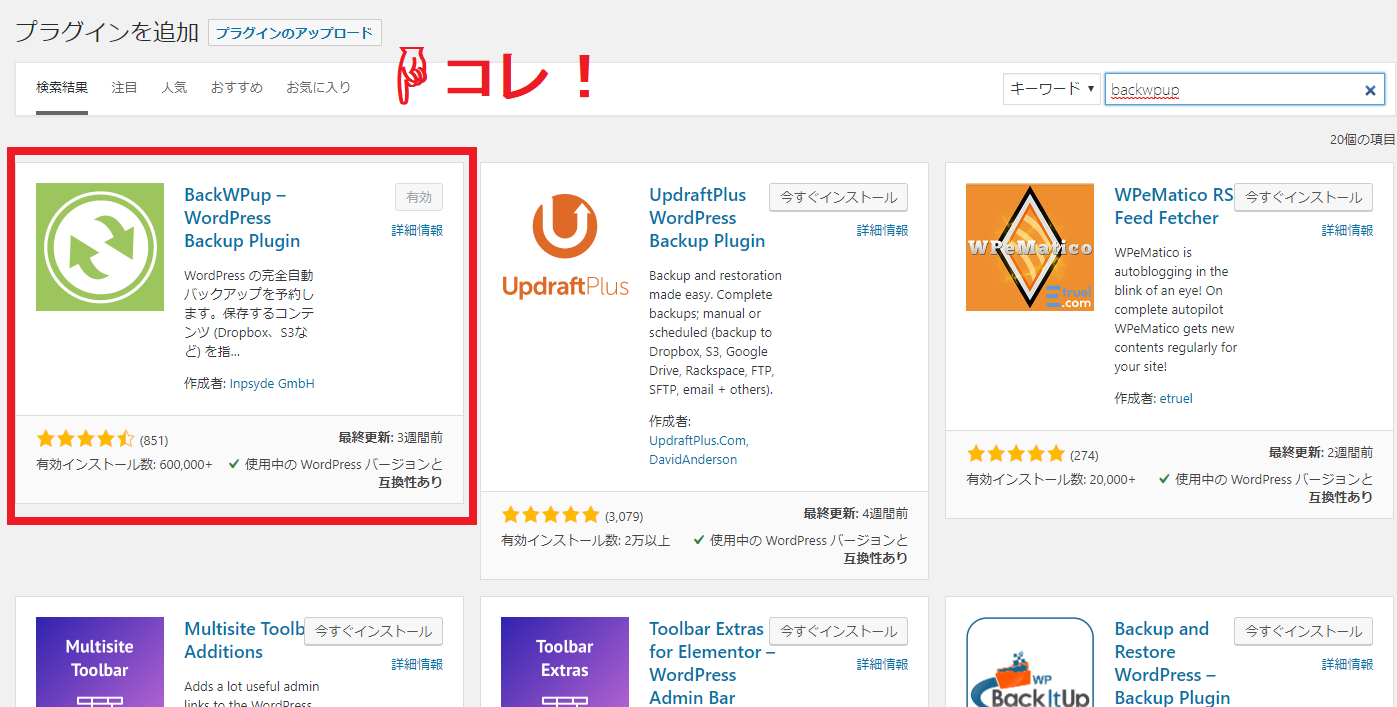Click the UpdraftPlus orange logo icon

[565, 247]
